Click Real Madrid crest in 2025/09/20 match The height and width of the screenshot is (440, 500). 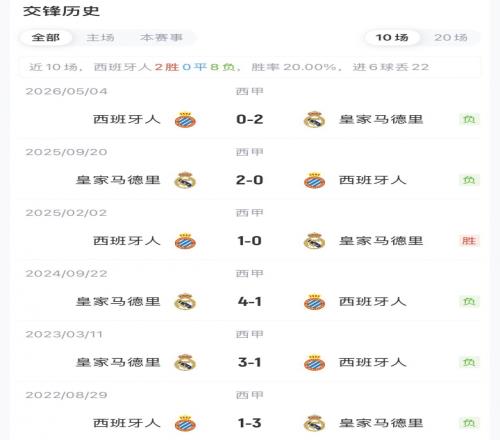click(185, 180)
